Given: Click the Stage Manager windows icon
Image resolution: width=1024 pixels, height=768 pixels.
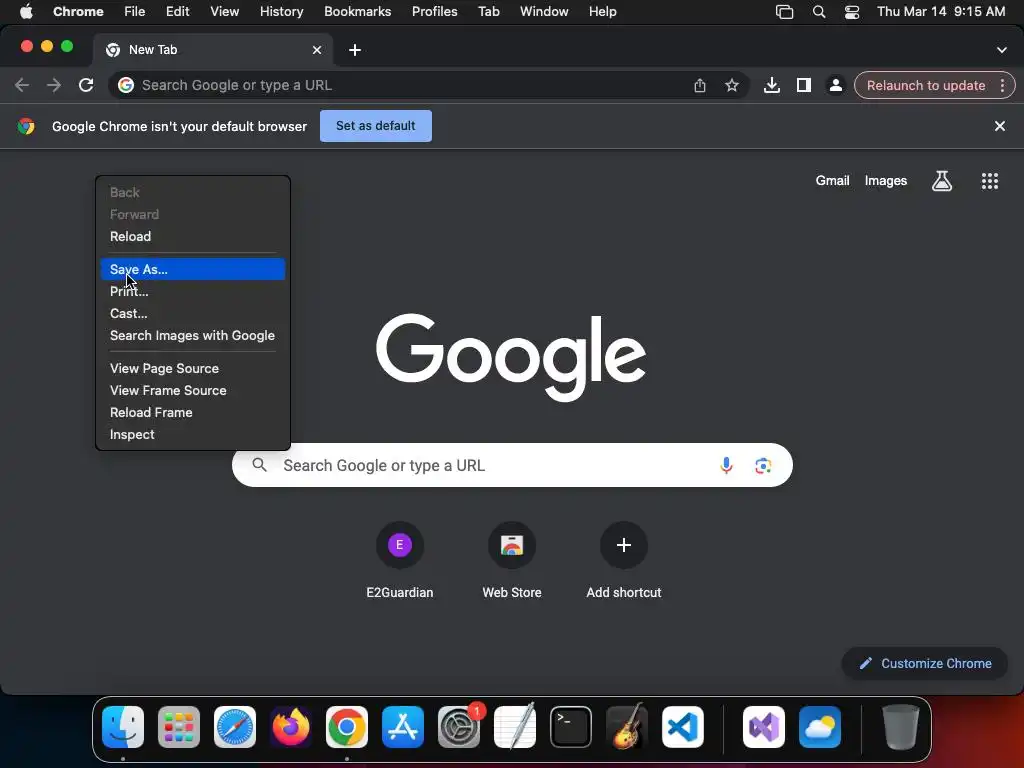Looking at the screenshot, I should [784, 11].
